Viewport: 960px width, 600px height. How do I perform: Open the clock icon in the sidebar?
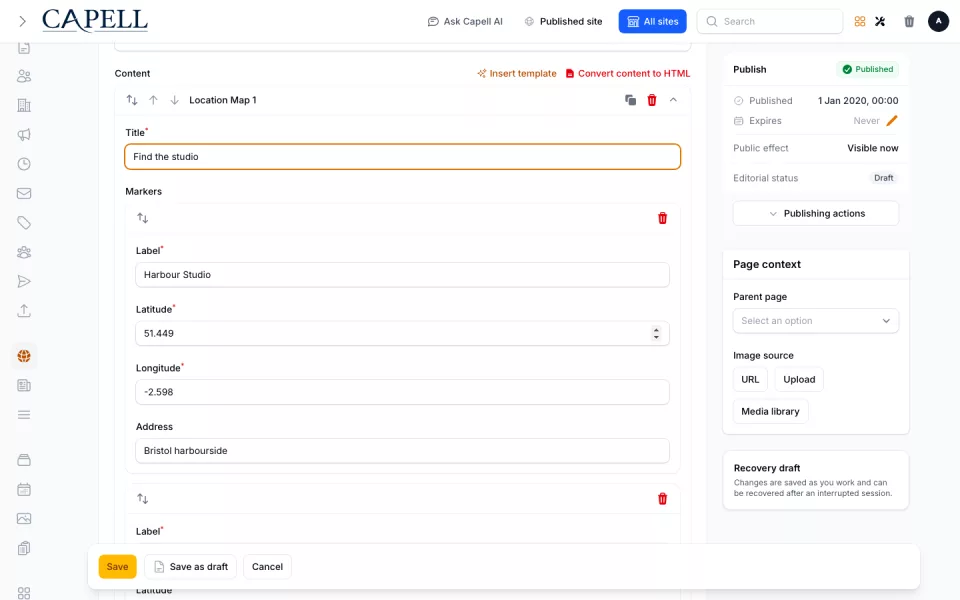pos(24,164)
